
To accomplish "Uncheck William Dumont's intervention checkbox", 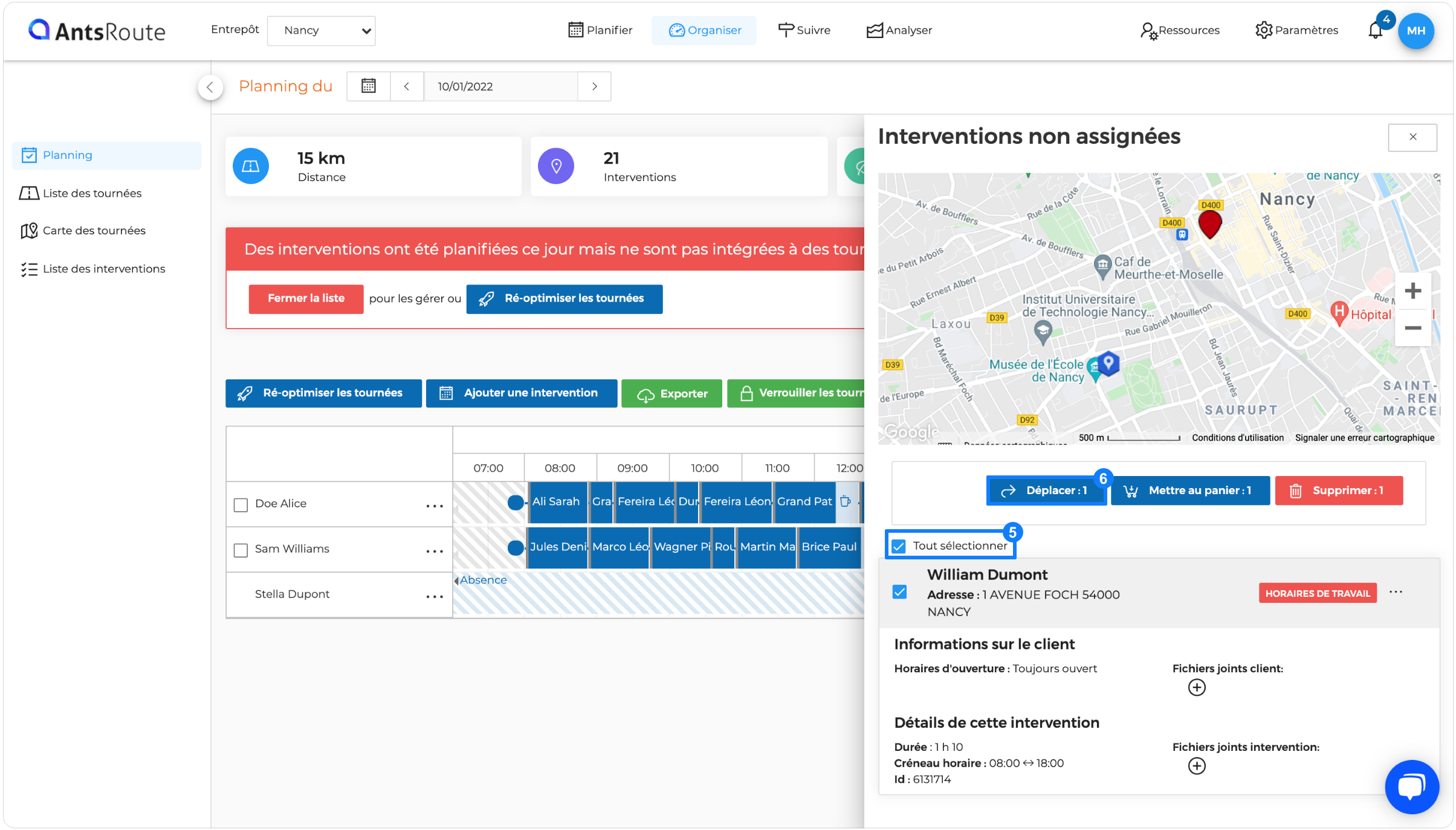I will click(899, 592).
